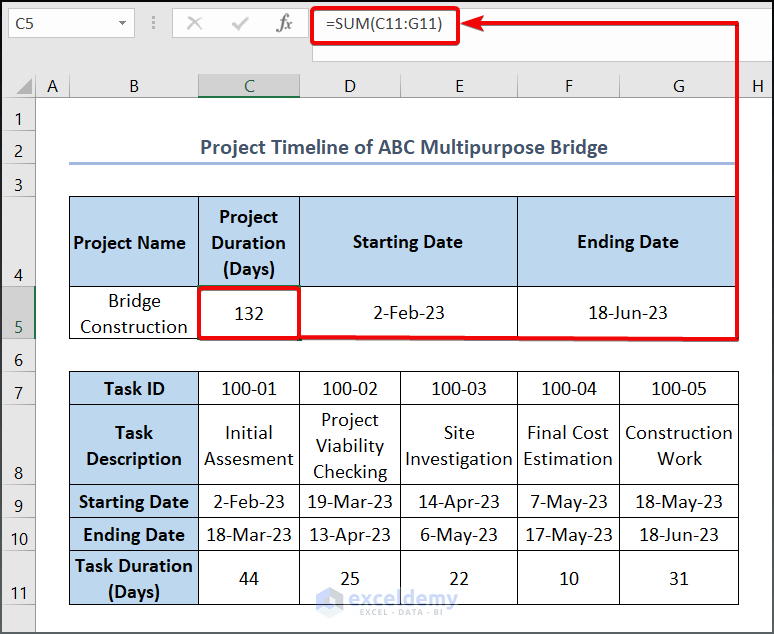Screen dimensions: 774x634
Task: Select row 9 header
Action: click(x=18, y=501)
